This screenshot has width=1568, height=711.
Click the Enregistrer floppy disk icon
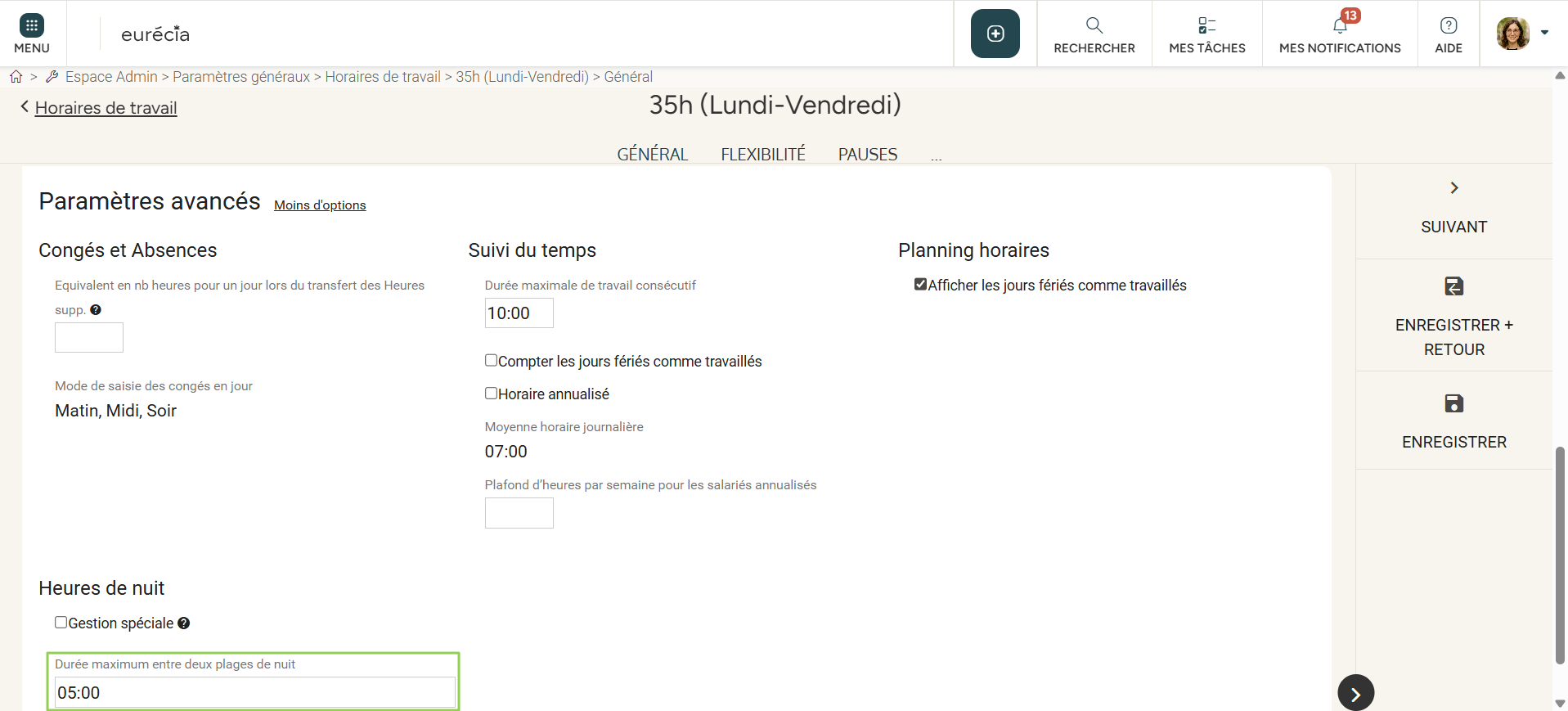1453,403
